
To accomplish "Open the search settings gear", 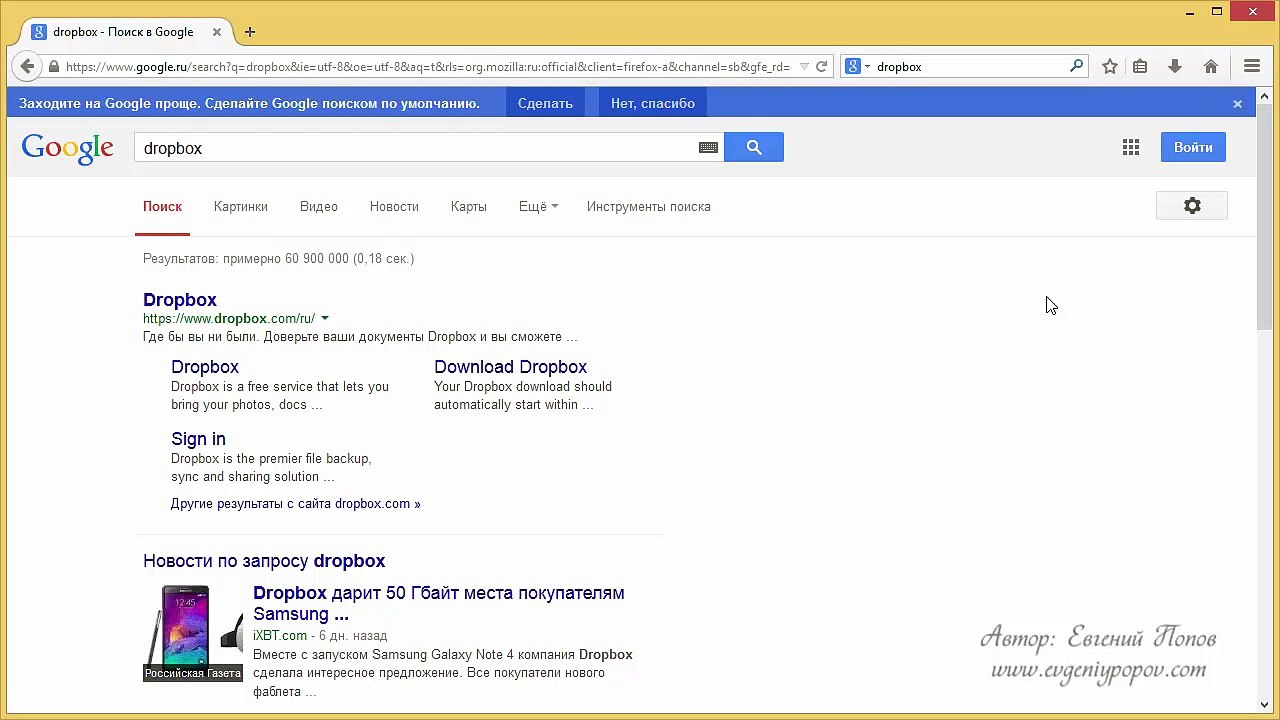I will (1192, 206).
